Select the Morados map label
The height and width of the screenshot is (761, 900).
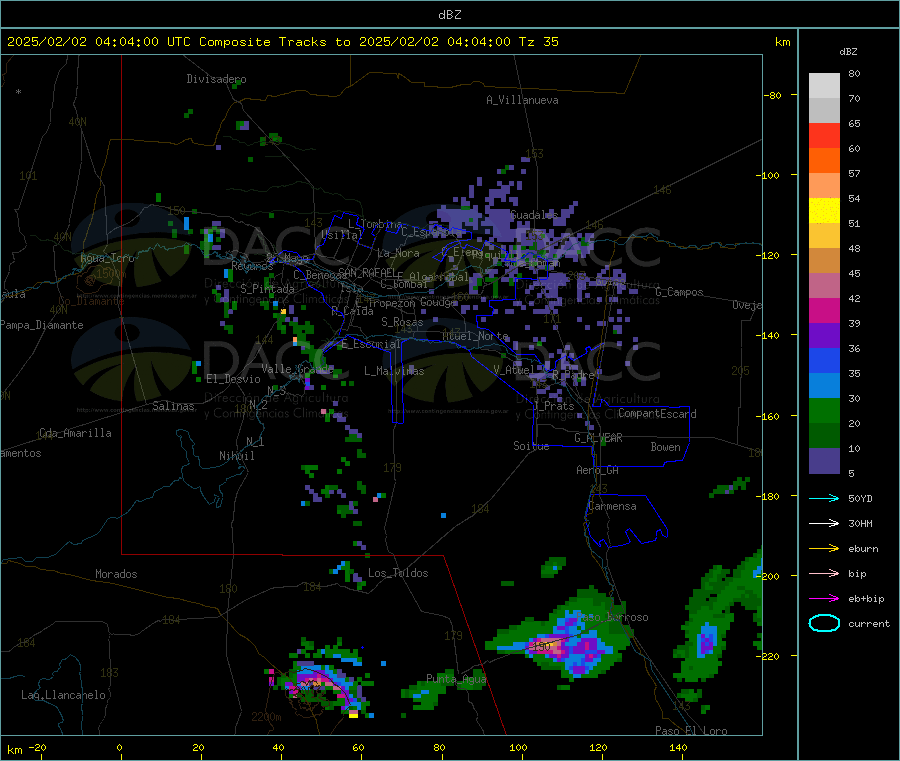(x=116, y=574)
